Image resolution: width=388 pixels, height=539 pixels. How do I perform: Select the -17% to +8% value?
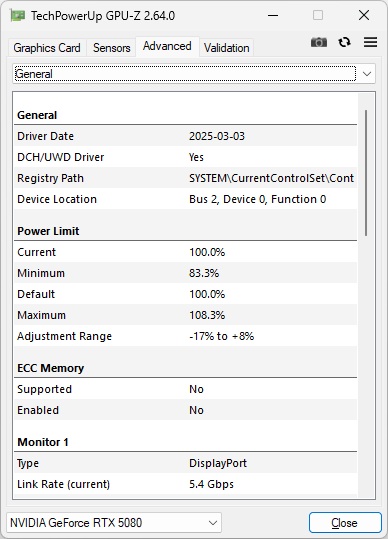point(222,336)
